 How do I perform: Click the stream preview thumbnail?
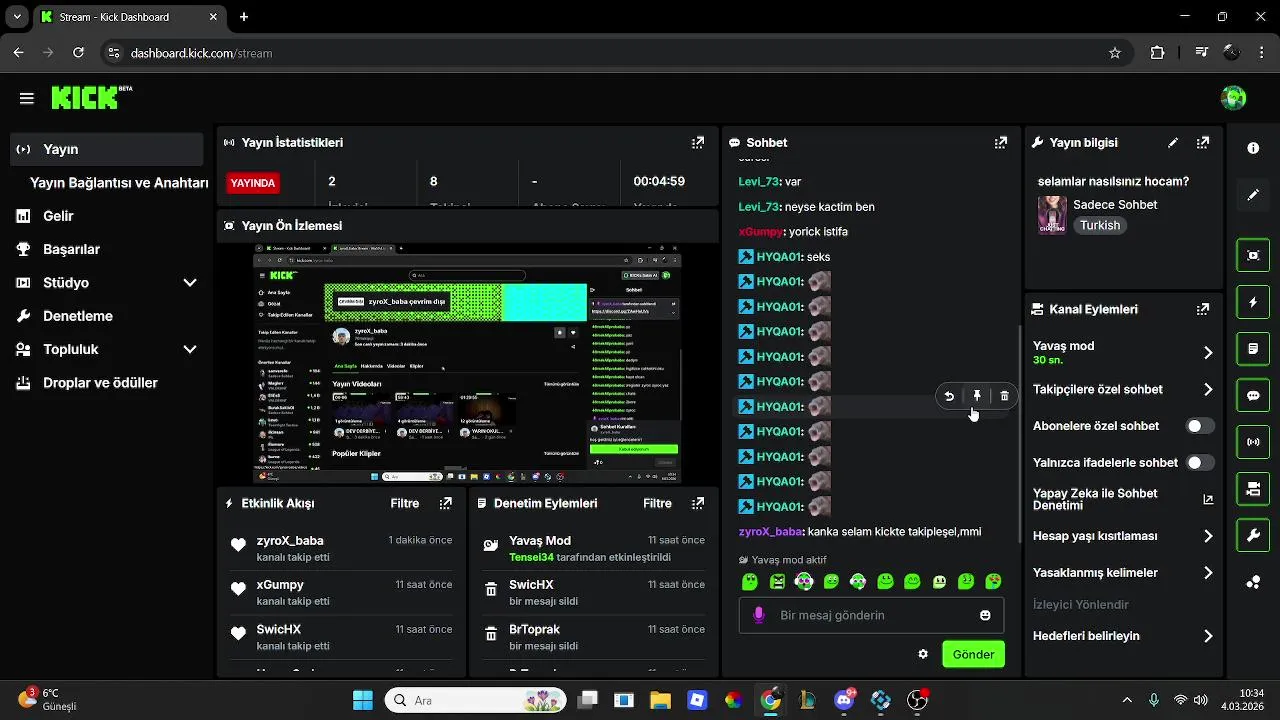(x=467, y=364)
